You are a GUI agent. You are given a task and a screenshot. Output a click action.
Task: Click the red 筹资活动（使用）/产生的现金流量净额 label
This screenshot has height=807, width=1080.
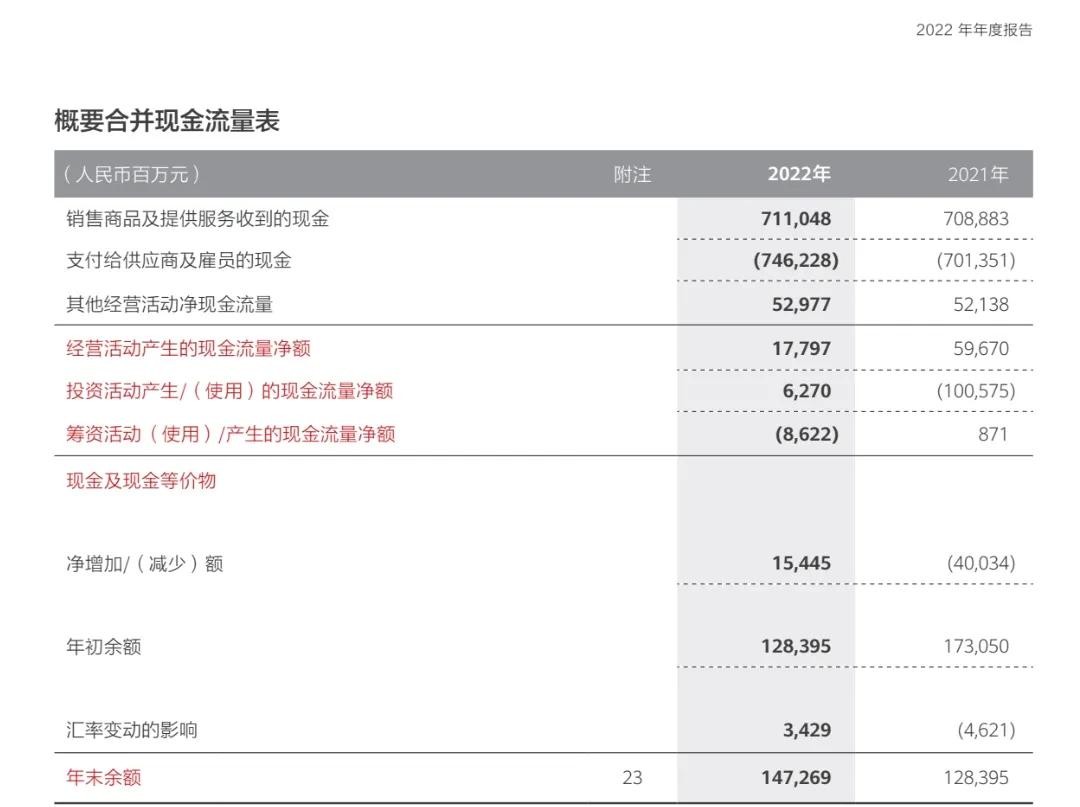[x=230, y=433]
